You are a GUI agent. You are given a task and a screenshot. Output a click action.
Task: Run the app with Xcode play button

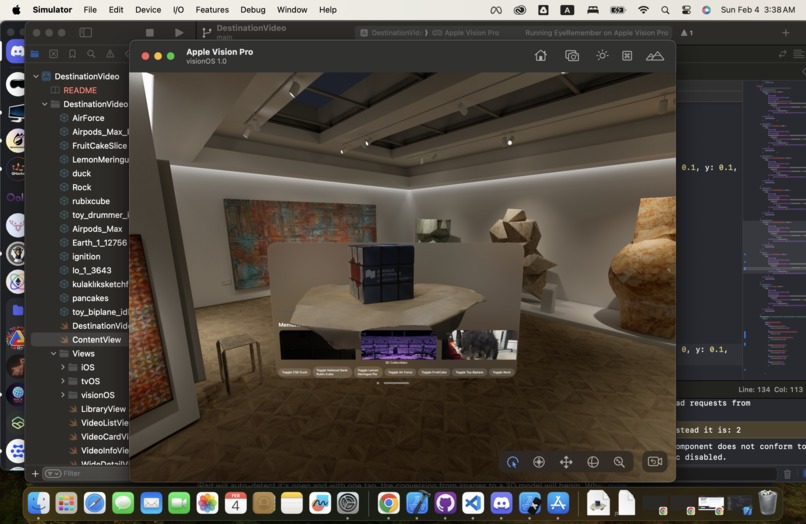coord(179,32)
